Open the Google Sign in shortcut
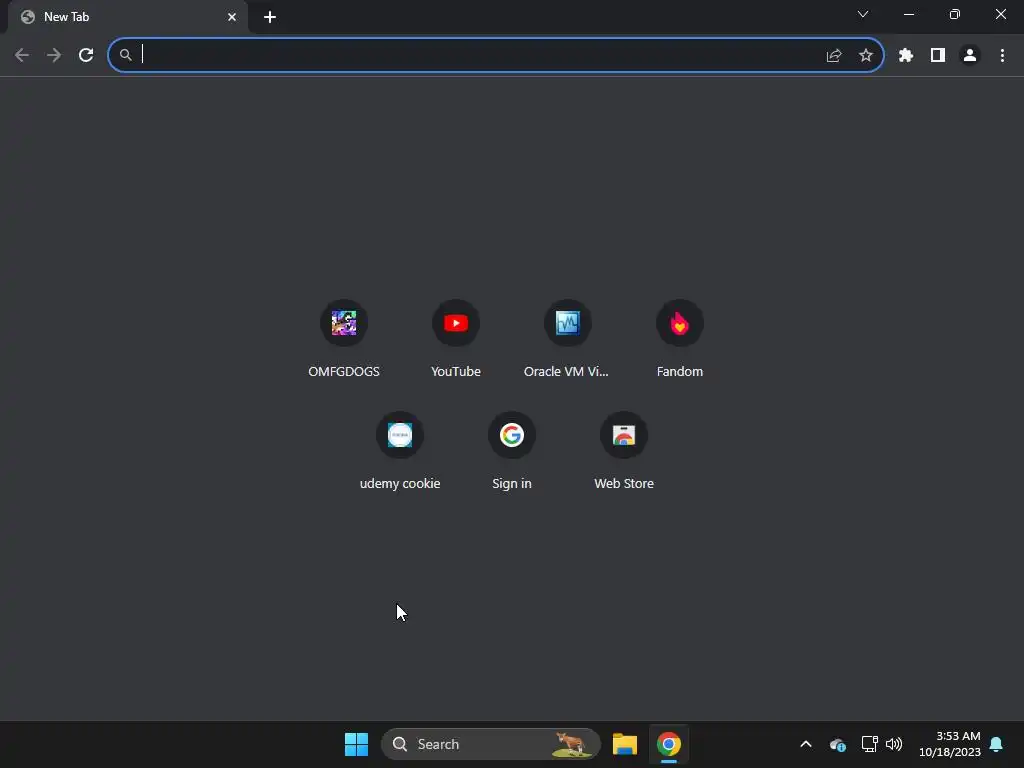 (511, 451)
